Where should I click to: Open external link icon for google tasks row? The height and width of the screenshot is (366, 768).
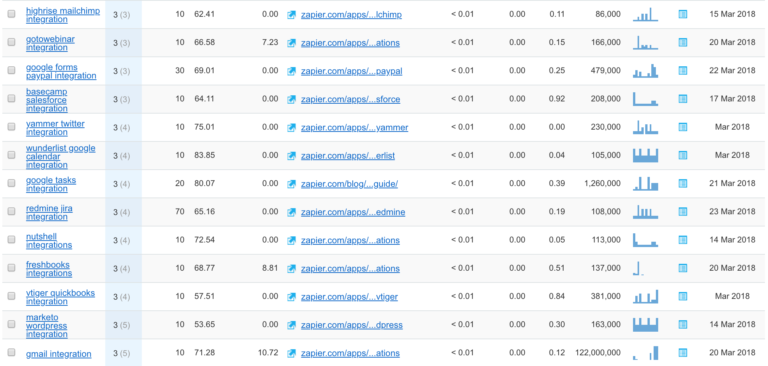pos(291,184)
